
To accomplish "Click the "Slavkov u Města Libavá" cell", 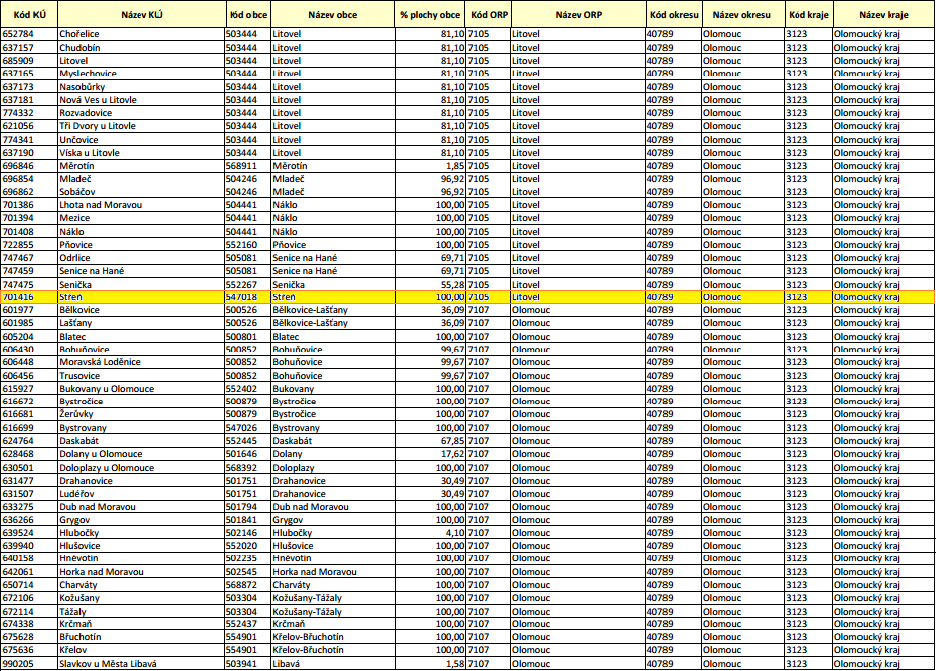I will 141,664.
